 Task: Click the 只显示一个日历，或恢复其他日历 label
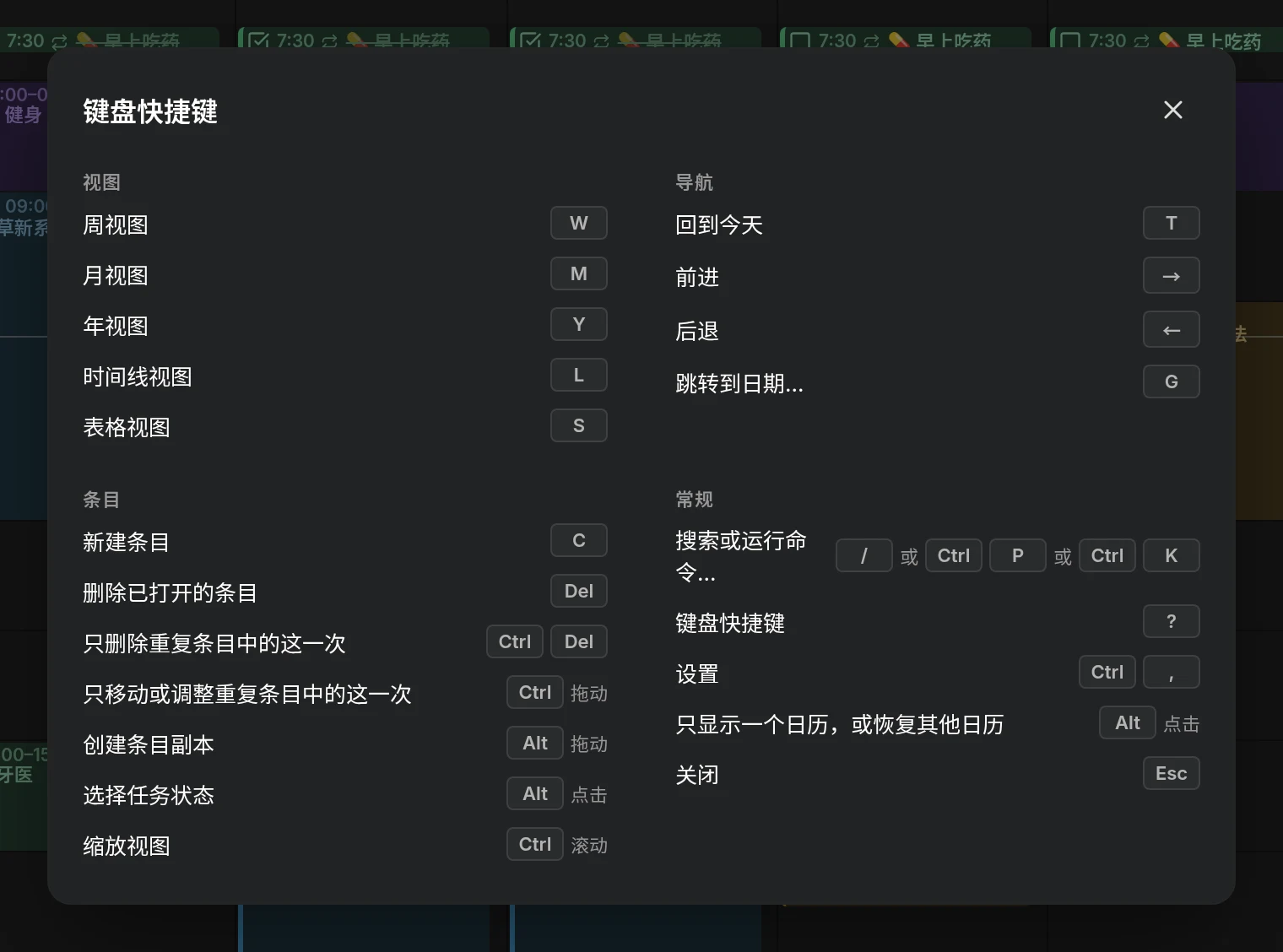click(840, 725)
